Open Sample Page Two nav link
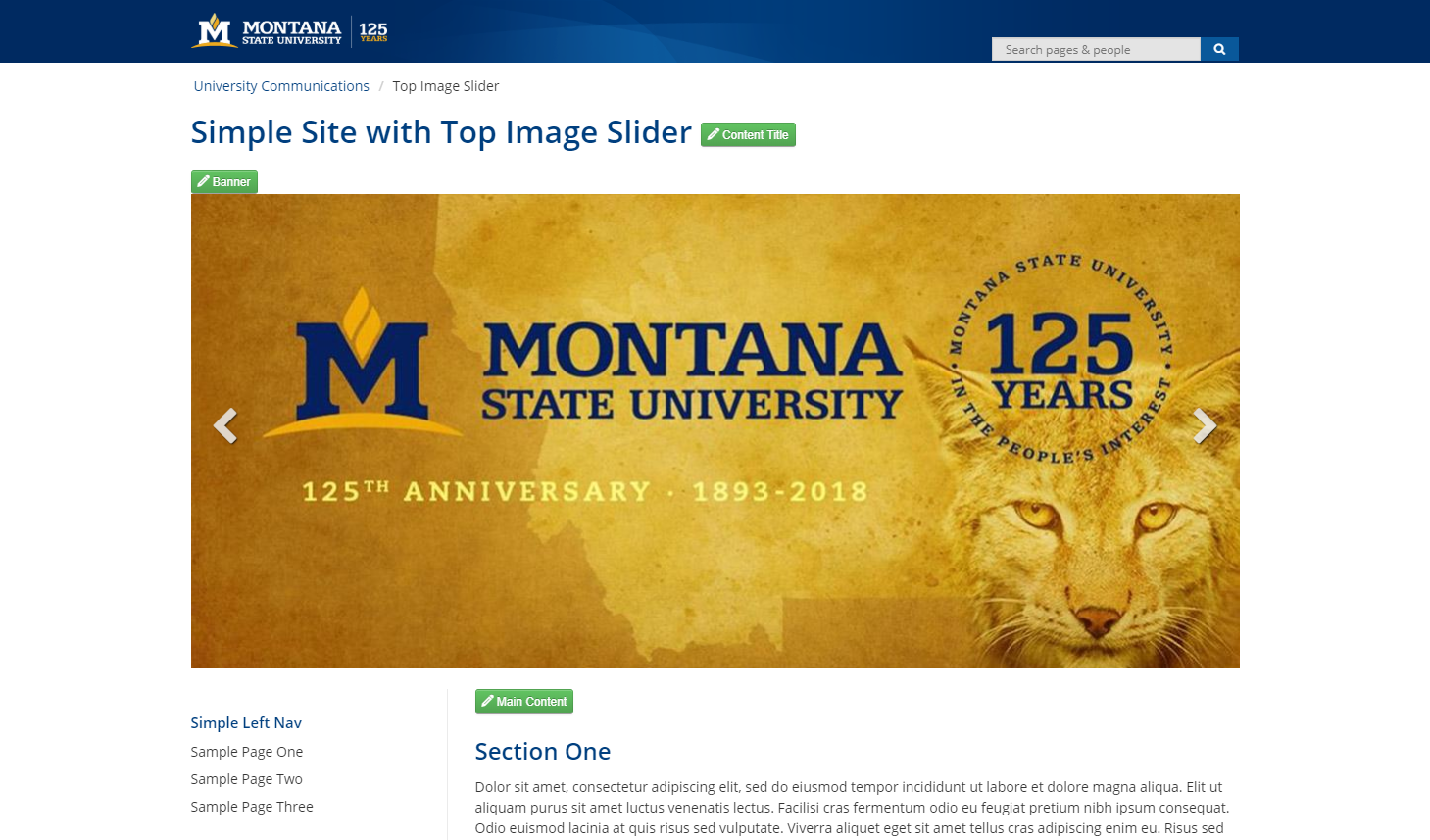The height and width of the screenshot is (840, 1430). (x=247, y=779)
